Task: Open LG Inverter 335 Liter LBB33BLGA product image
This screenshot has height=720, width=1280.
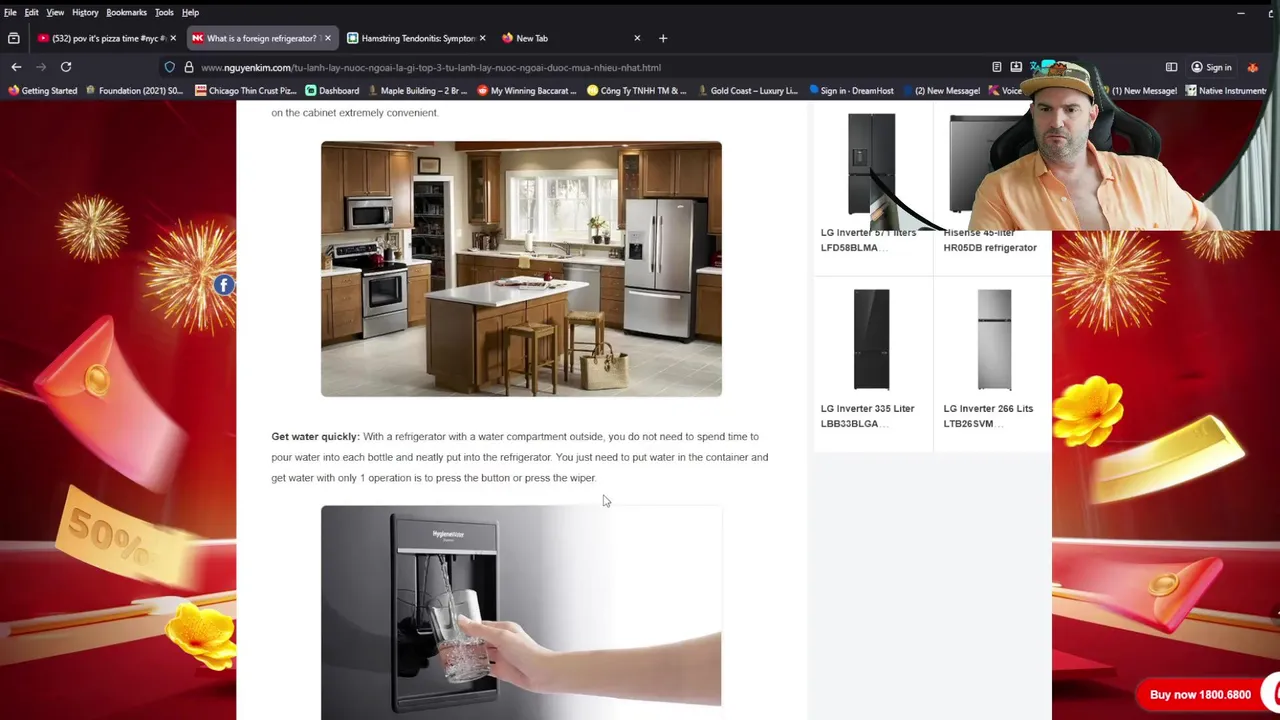Action: [x=871, y=340]
